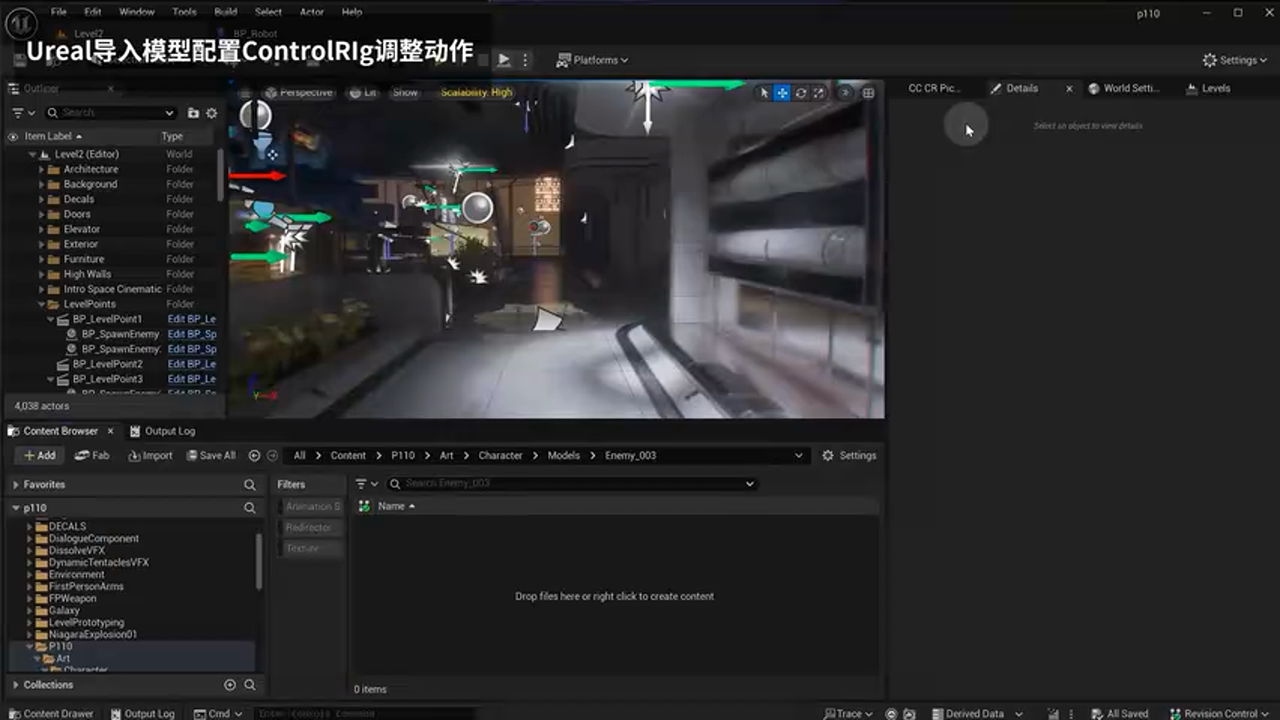Click the navigate back arrow in Content Browser

[x=254, y=455]
